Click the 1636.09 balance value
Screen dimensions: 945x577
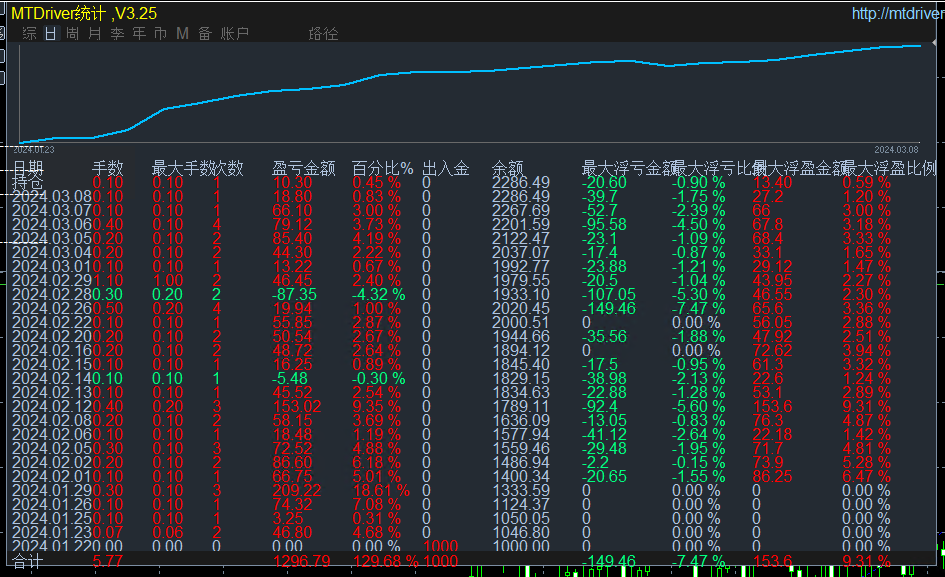tap(521, 420)
